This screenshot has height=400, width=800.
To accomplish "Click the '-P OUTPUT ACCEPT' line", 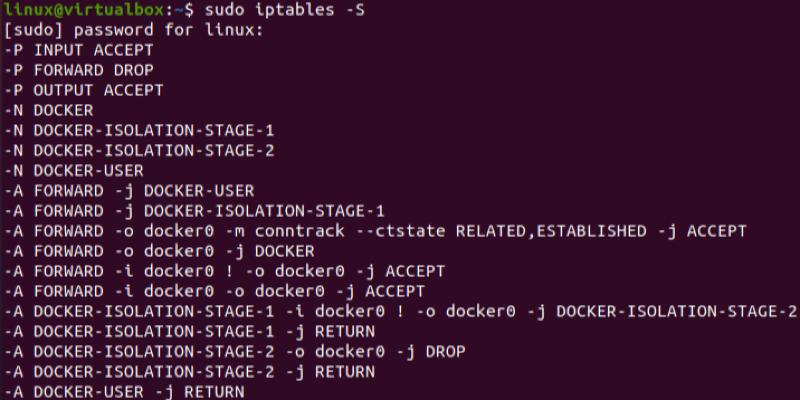I will 84,90.
